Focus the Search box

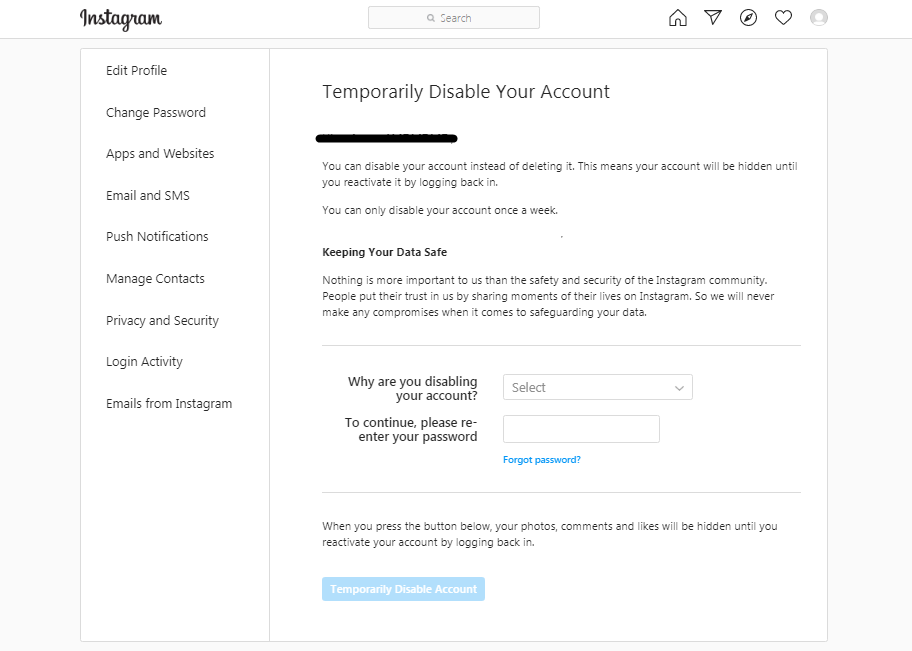[x=454, y=18]
